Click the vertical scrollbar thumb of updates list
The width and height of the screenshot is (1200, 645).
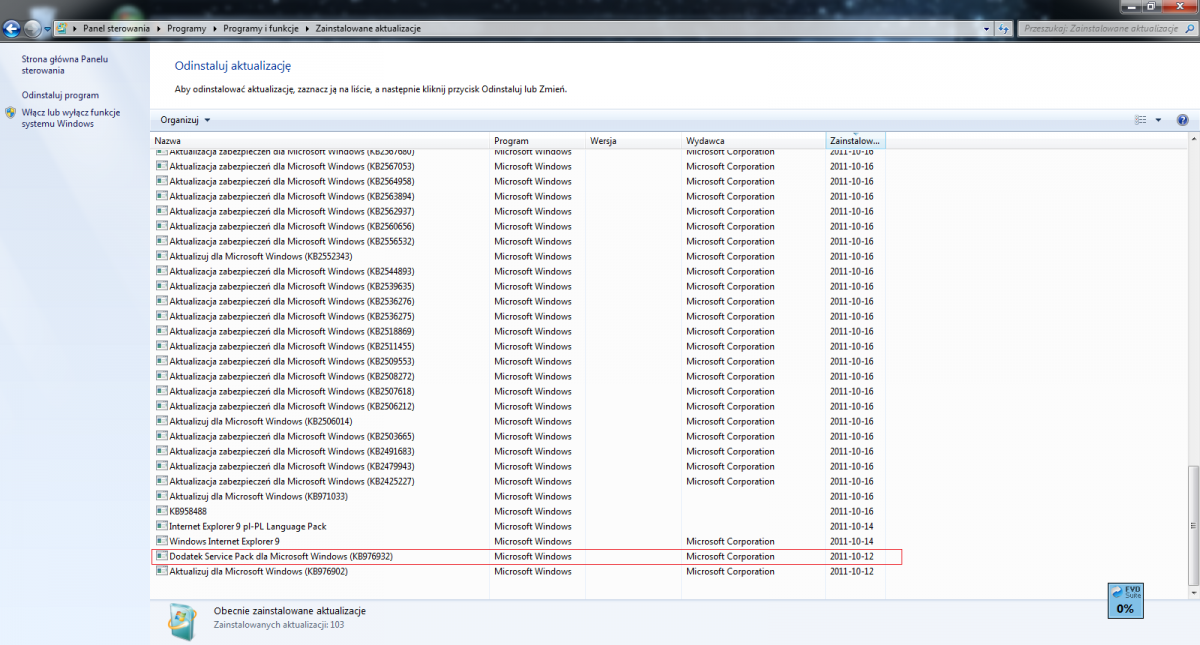tap(1192, 524)
